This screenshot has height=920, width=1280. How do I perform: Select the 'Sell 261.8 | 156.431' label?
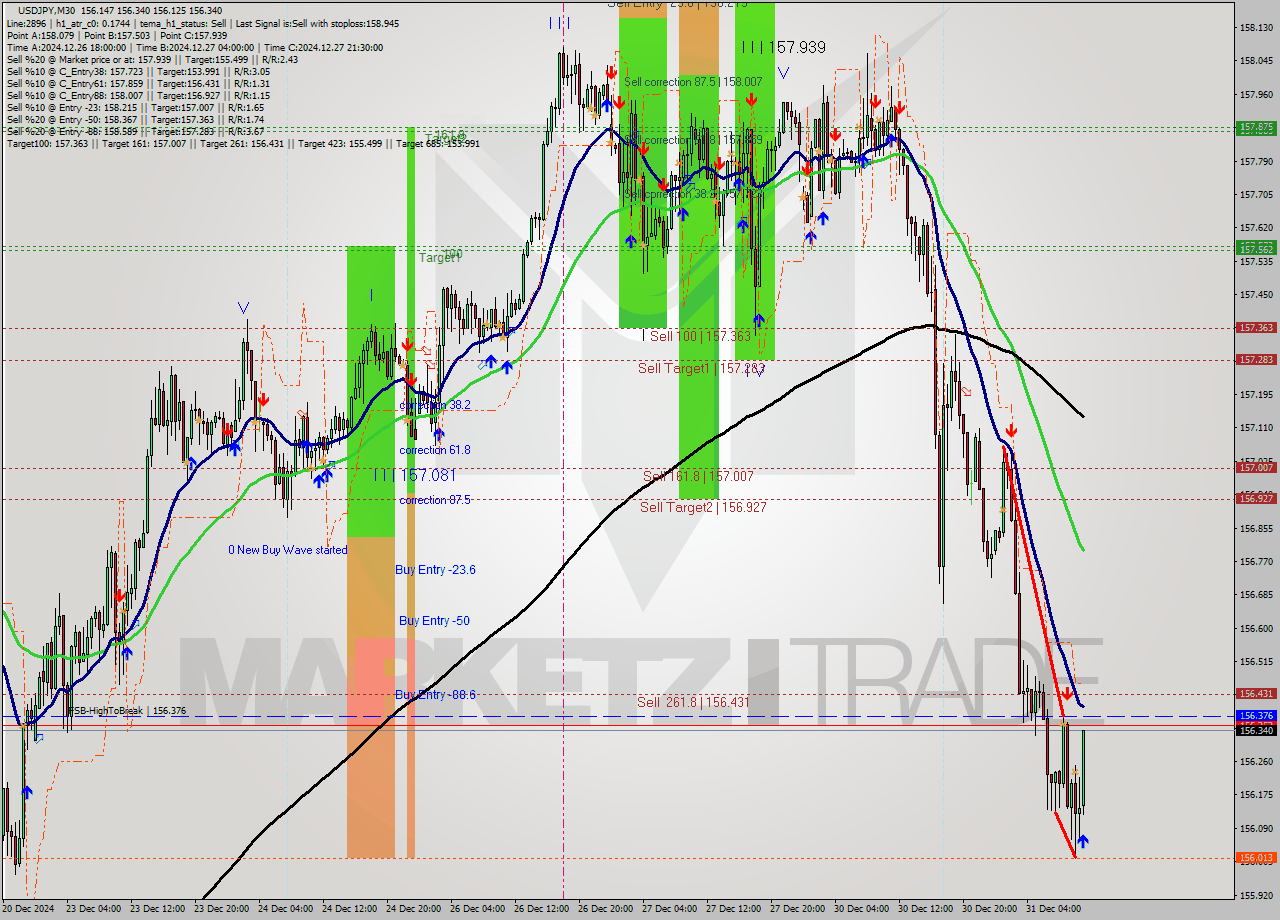(x=693, y=703)
